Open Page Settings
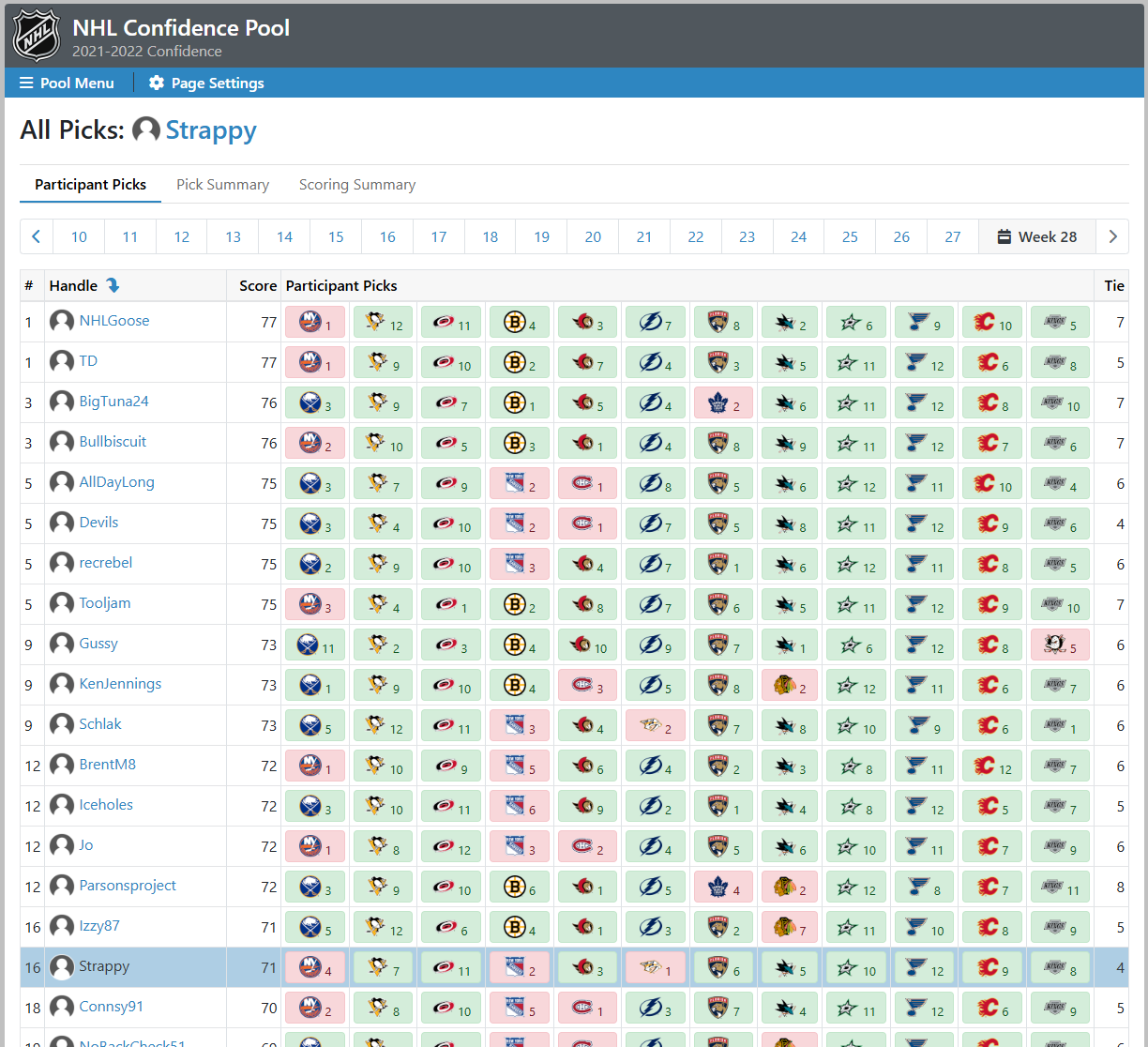The image size is (1148, 1047). [206, 83]
